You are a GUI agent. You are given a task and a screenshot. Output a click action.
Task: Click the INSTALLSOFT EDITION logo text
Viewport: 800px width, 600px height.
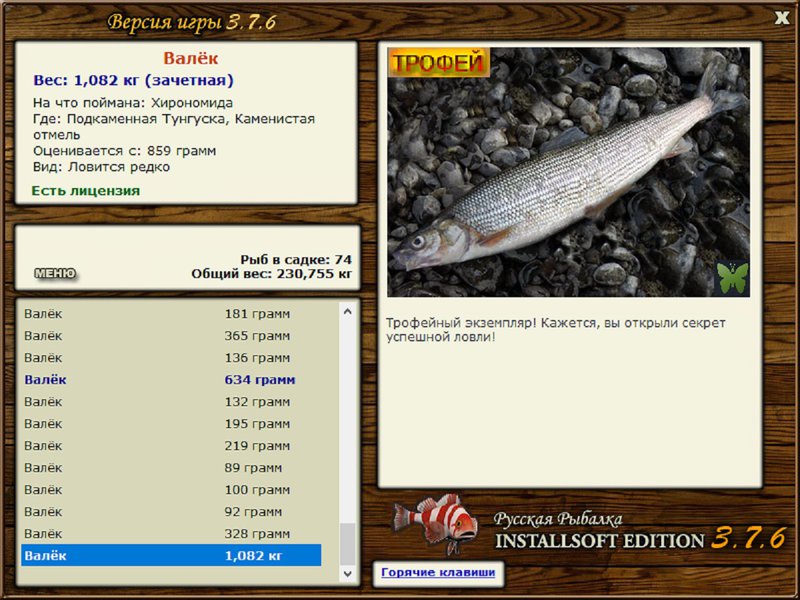(x=599, y=541)
